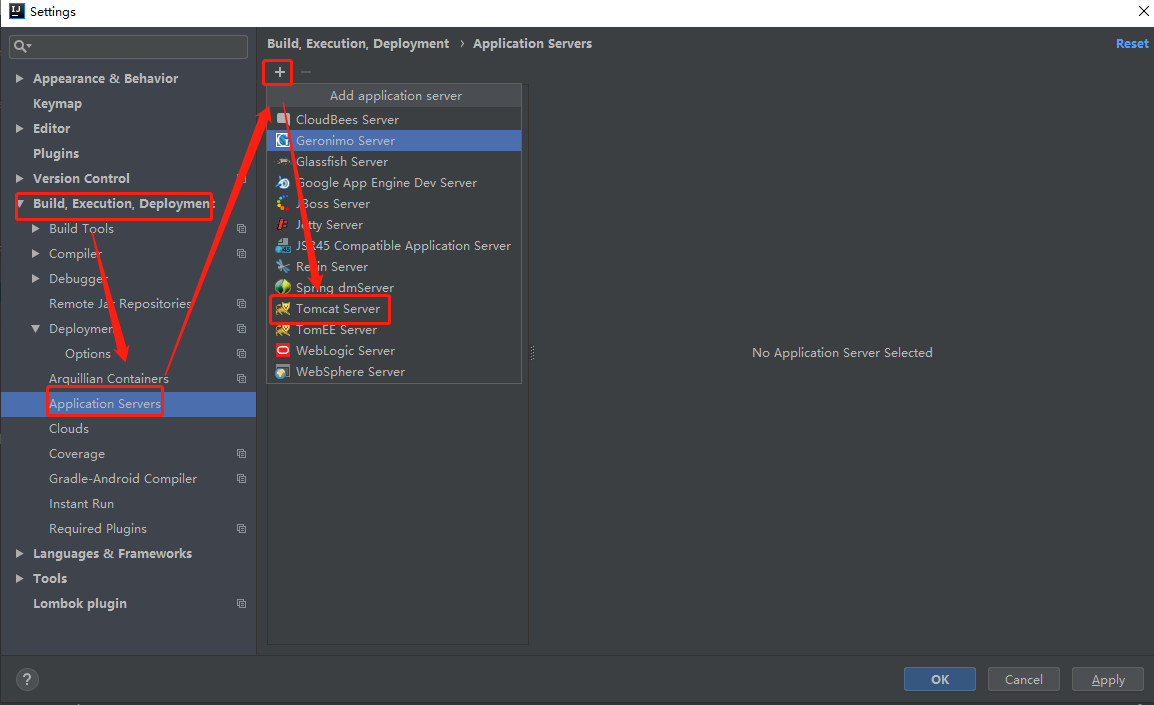Open Lombok plugin settings
Screen dimensions: 1154x705
(79, 603)
